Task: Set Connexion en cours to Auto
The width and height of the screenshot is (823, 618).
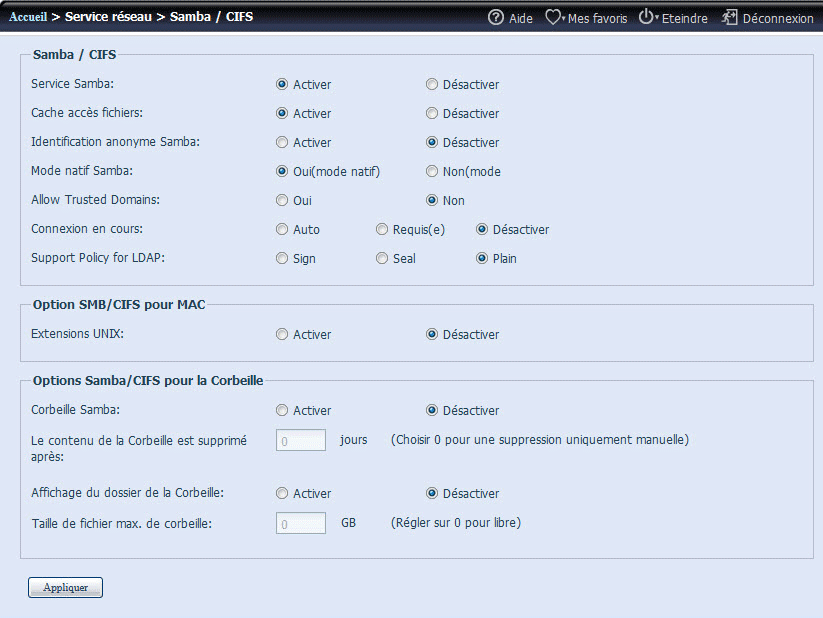Action: tap(282, 230)
